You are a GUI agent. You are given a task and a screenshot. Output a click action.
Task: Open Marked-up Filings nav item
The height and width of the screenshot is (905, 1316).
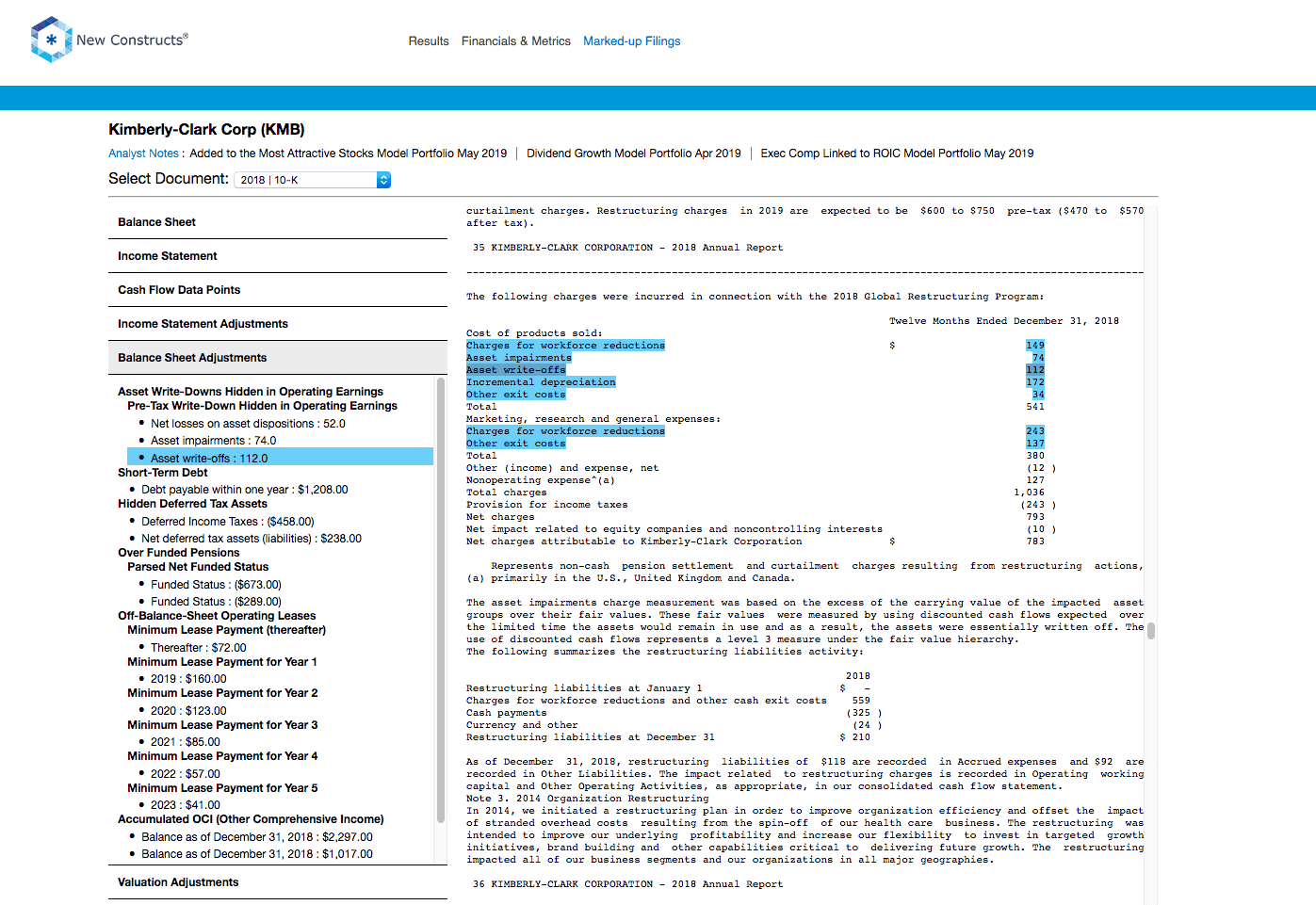pos(631,41)
